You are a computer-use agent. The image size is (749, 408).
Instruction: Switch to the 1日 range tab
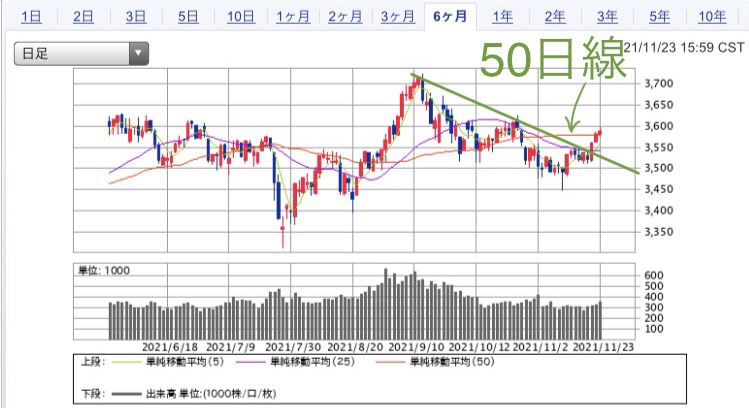tap(31, 17)
